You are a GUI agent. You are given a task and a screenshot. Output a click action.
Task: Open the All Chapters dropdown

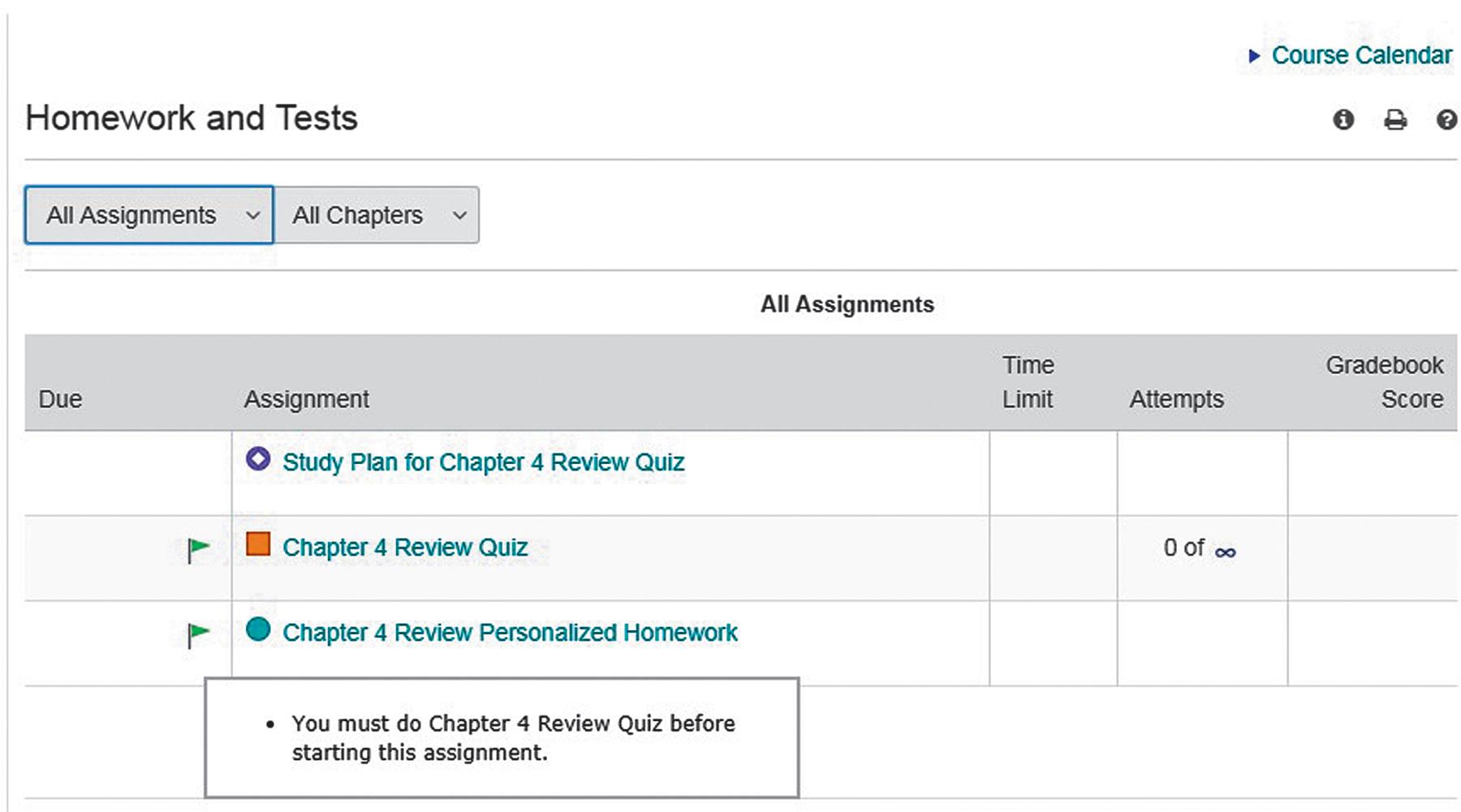[377, 215]
